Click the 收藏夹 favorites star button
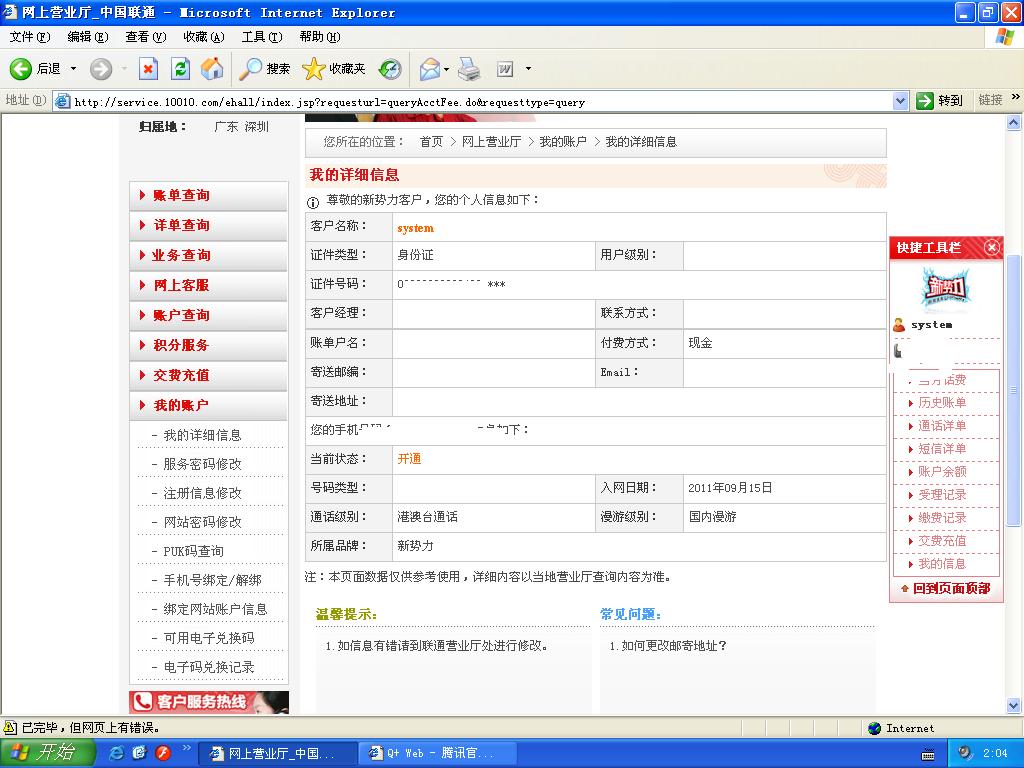The width and height of the screenshot is (1024, 768). tap(334, 69)
